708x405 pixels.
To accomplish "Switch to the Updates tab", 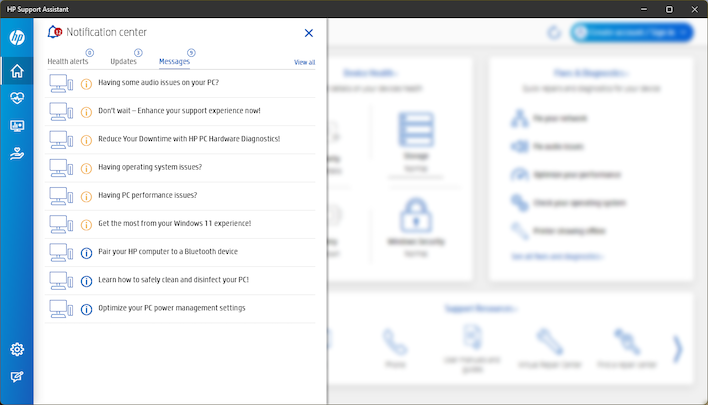I will click(x=123, y=62).
